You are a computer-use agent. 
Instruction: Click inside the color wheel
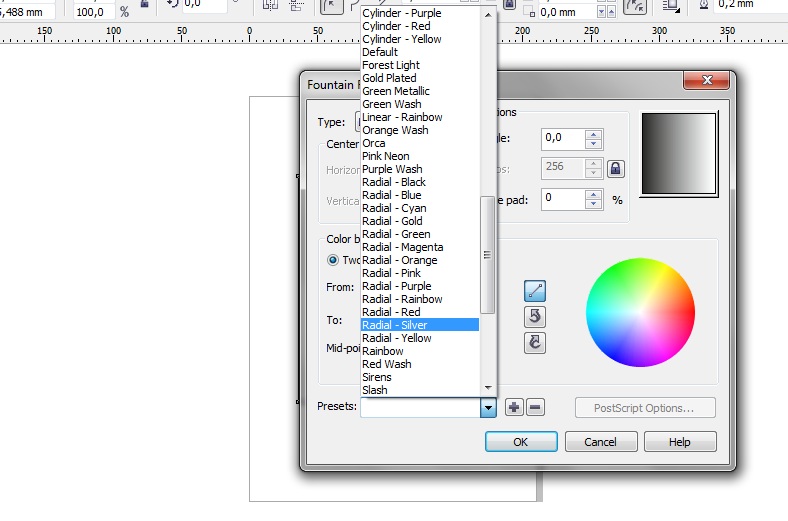[640, 311]
